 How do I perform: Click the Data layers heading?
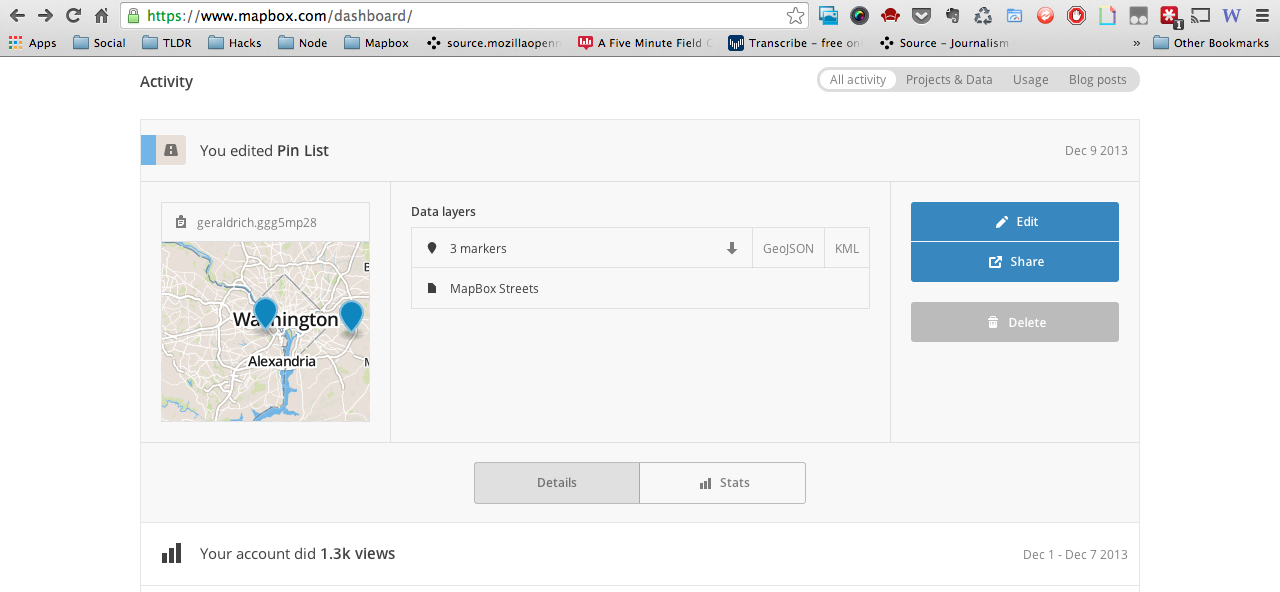coord(443,212)
